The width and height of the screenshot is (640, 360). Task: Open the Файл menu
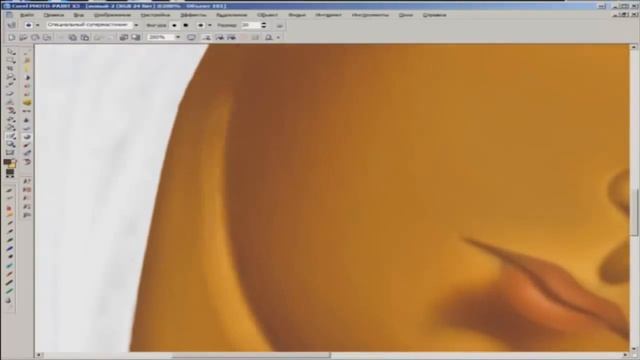(27, 15)
